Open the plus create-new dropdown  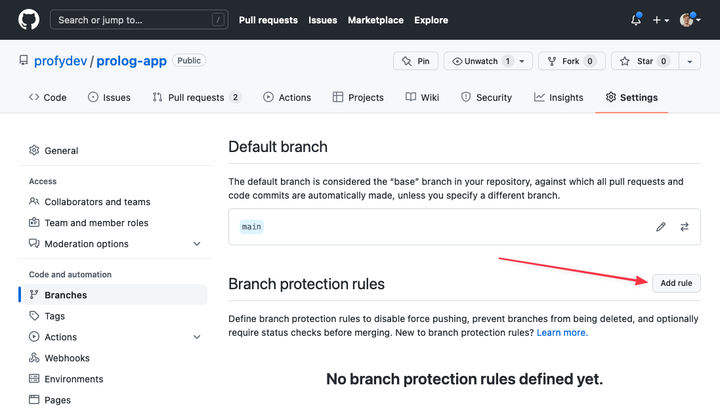[x=661, y=20]
